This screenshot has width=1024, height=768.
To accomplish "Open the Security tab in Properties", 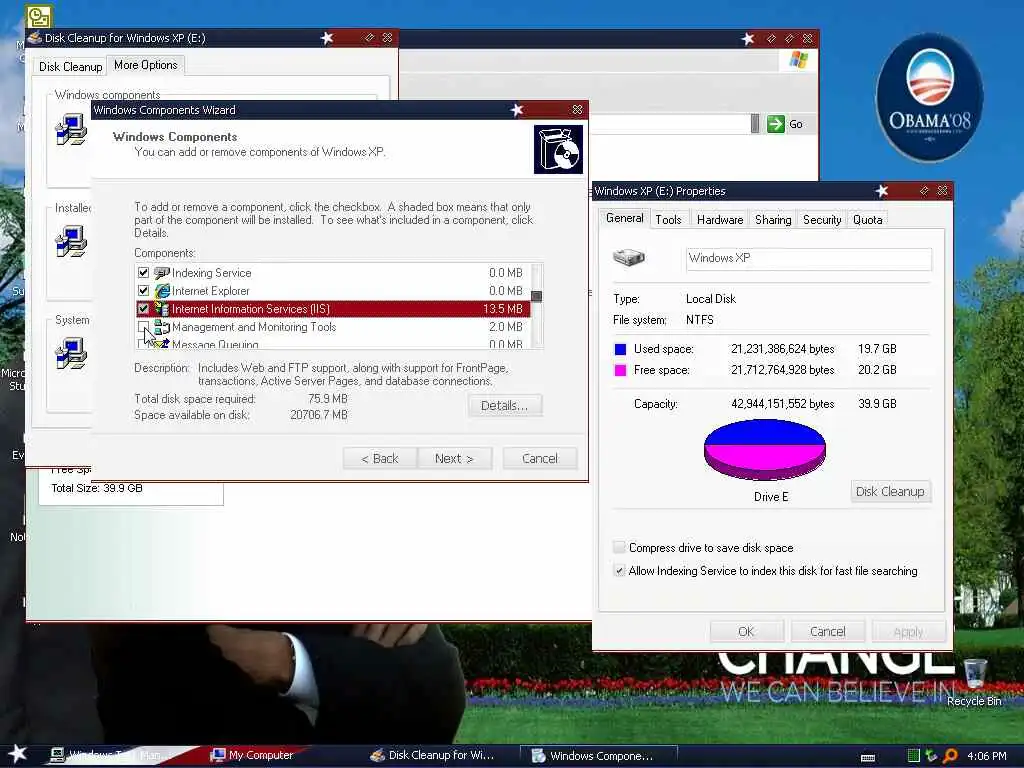I will (822, 219).
